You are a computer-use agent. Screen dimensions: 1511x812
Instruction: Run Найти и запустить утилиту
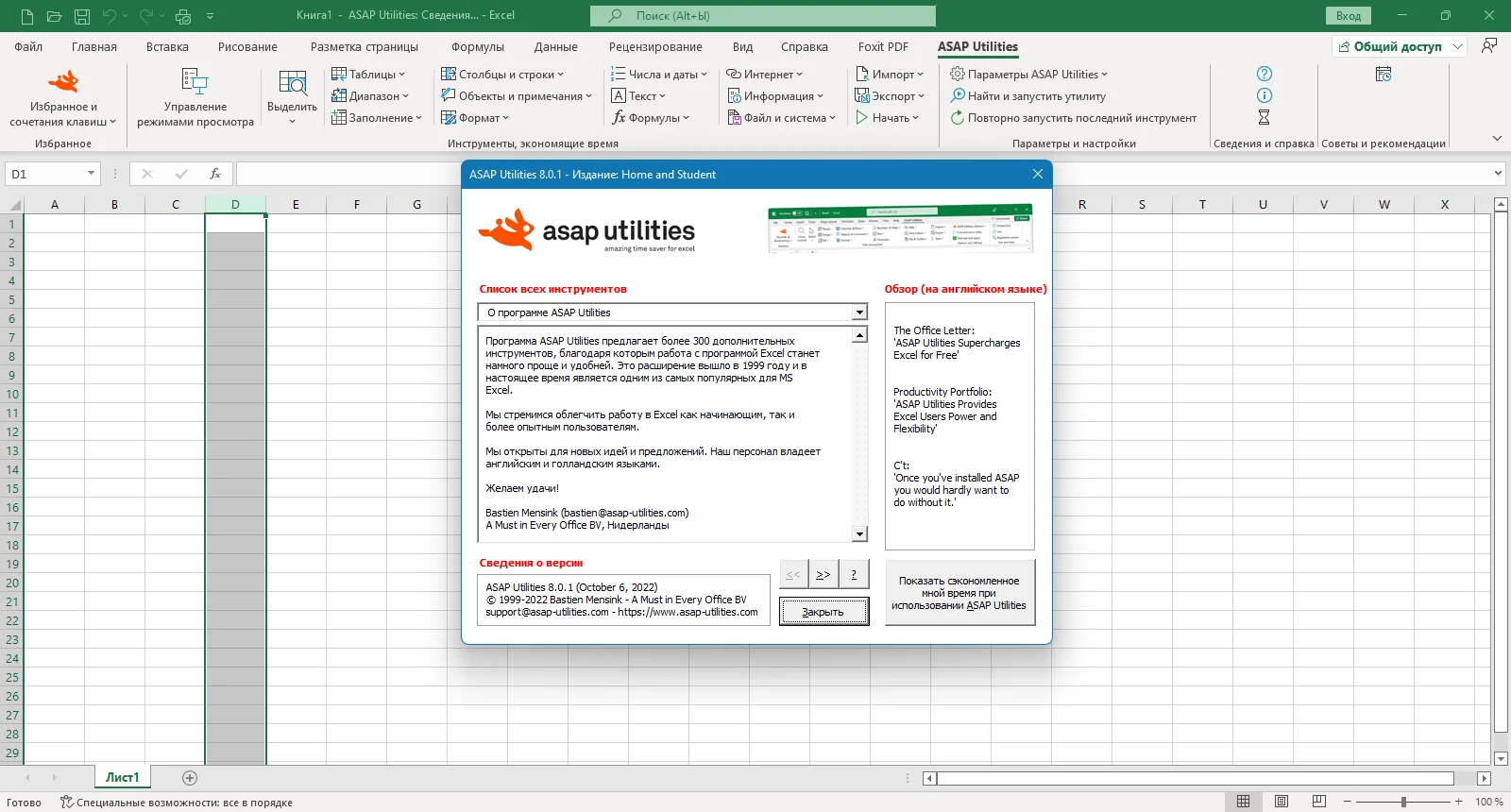pyautogui.click(x=1027, y=95)
